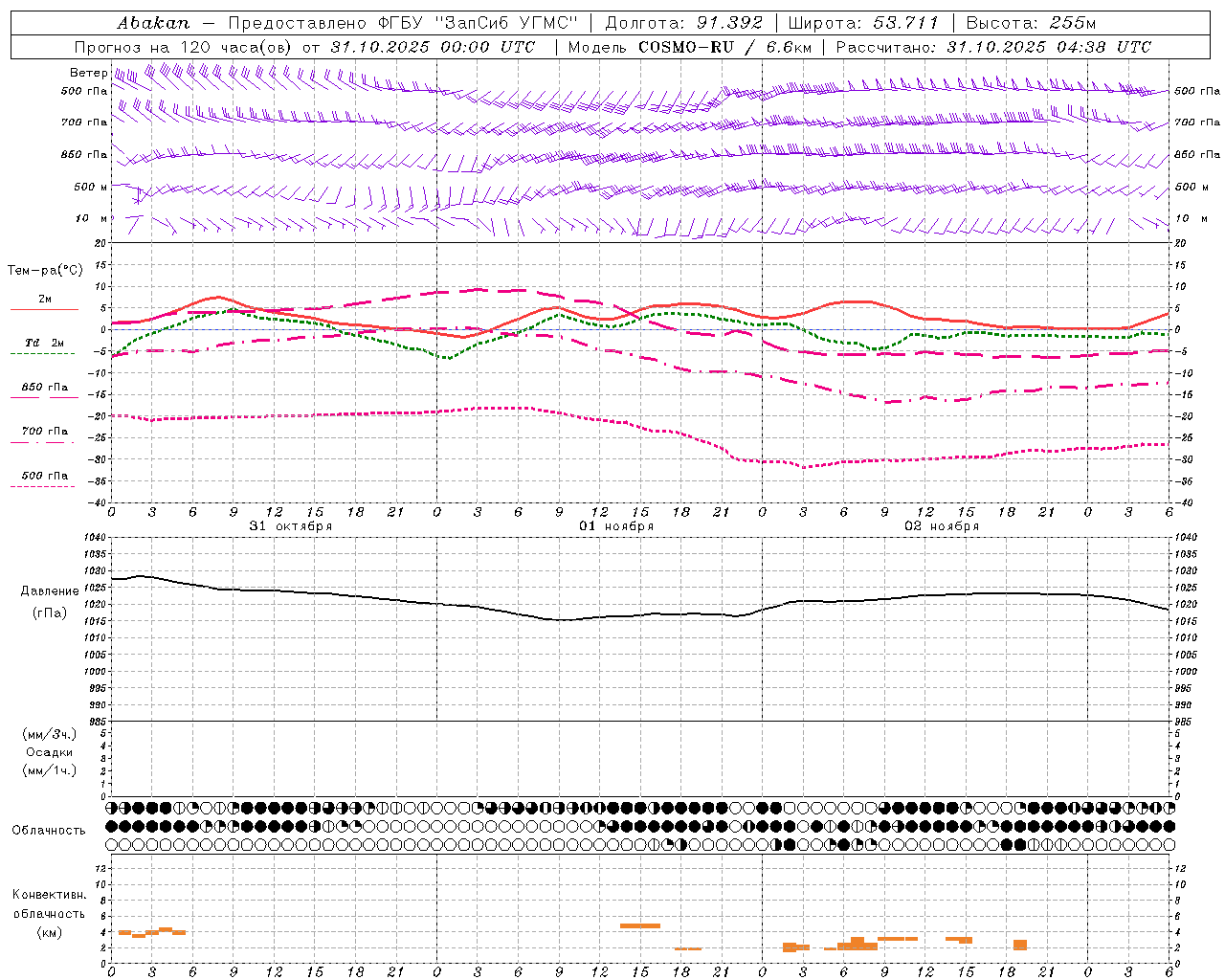This screenshot has width=1225, height=980.
Task: Click the "Осадки" precipitation label
Action: click(50, 752)
